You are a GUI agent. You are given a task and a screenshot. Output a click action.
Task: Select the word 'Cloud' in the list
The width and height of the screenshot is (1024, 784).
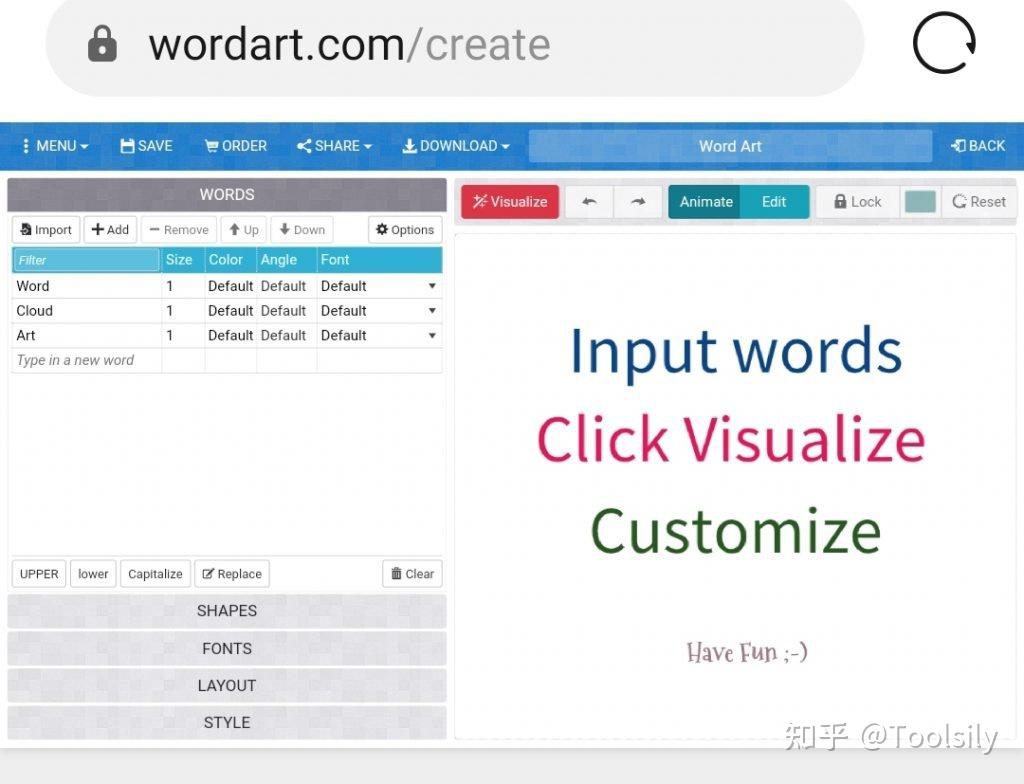click(35, 310)
